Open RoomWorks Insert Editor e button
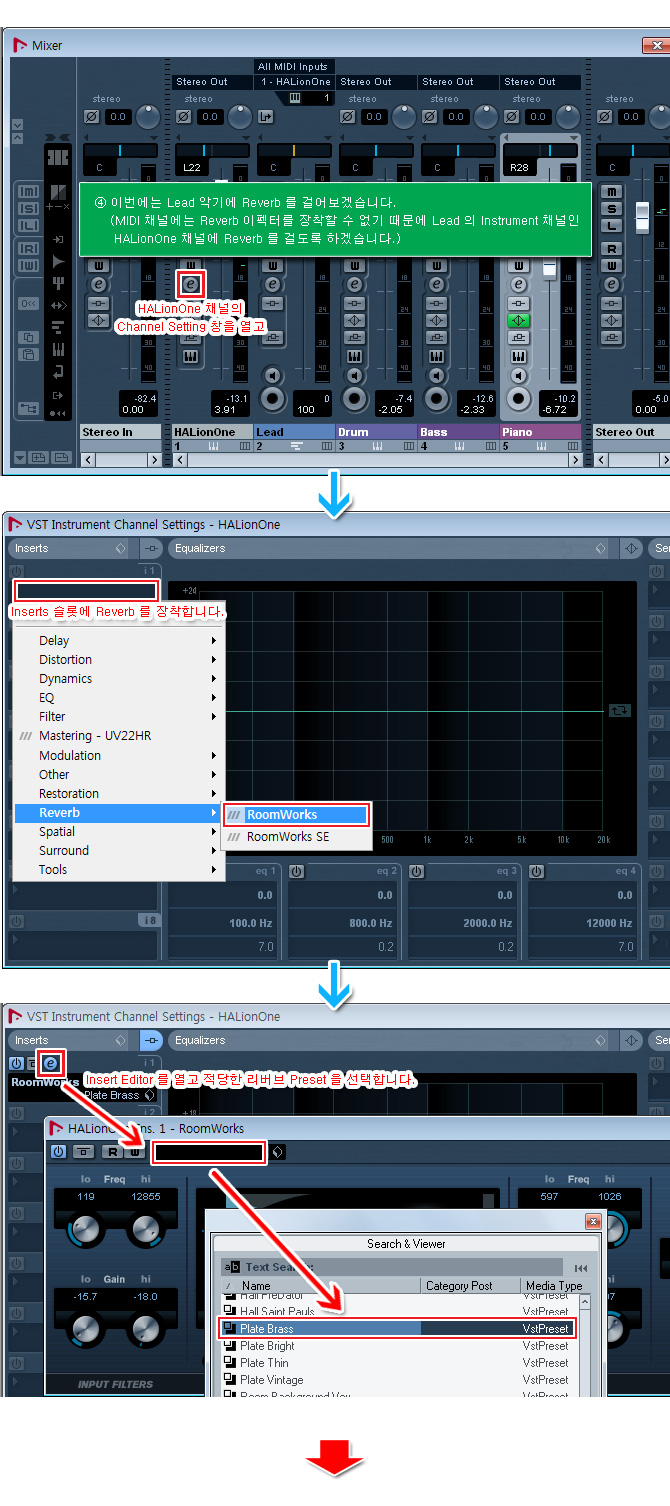The height and width of the screenshot is (1506, 670). click(50, 1063)
